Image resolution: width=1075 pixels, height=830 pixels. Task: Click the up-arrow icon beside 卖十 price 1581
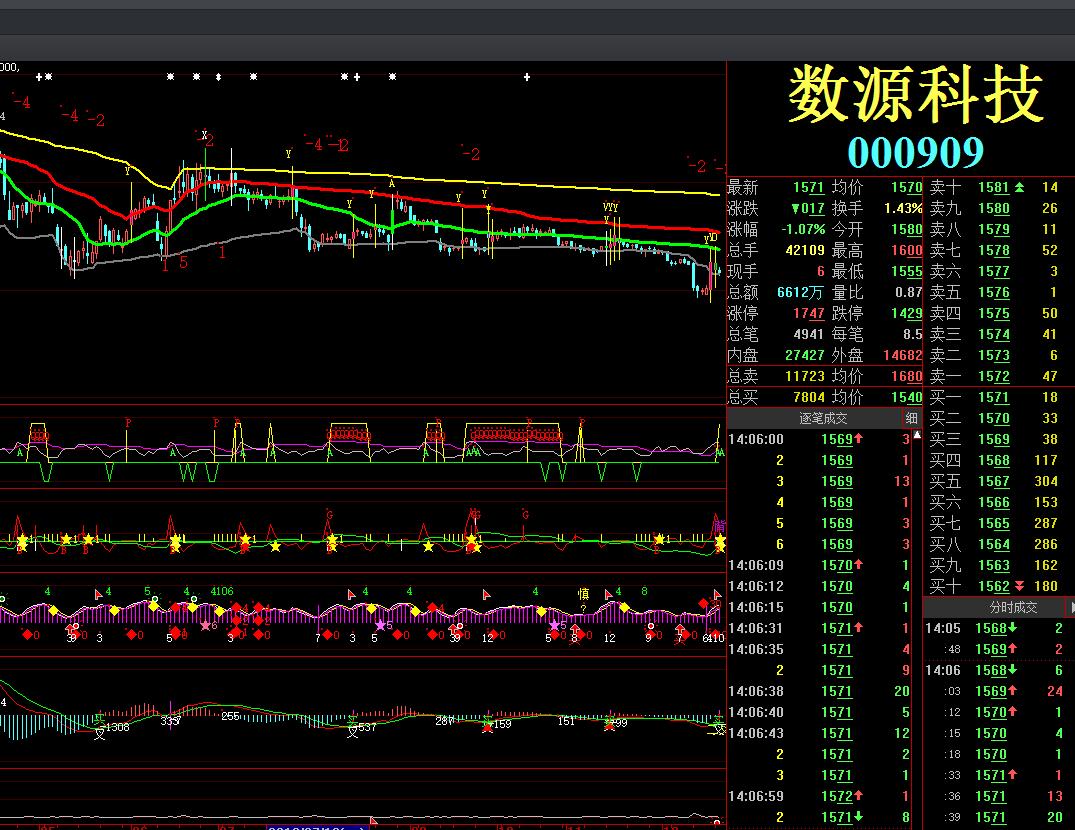[1019, 187]
